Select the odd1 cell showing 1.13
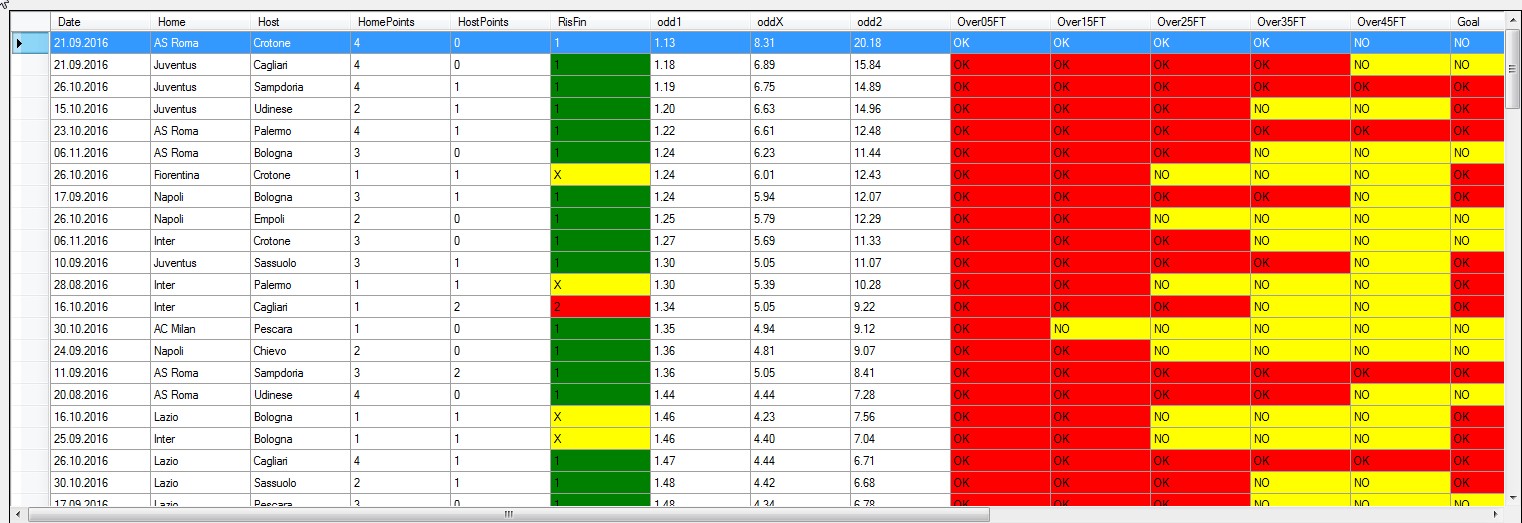The width and height of the screenshot is (1522, 523). point(700,43)
